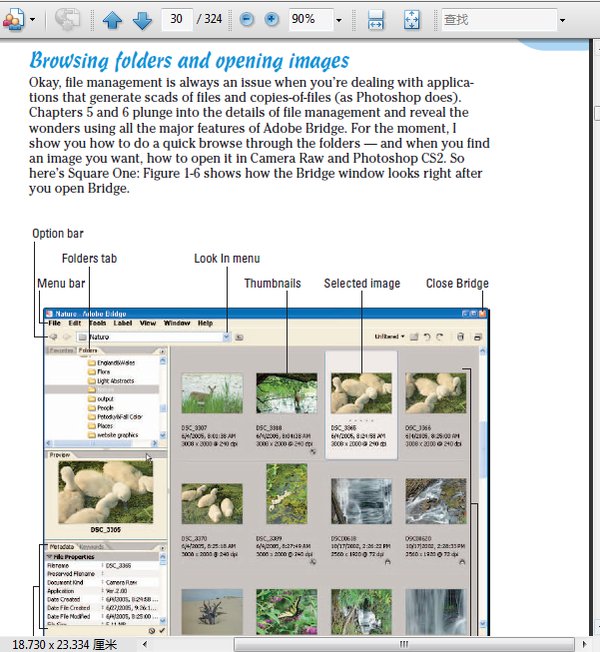Click Bridge metadata panel cancel icon

click(x=152, y=631)
